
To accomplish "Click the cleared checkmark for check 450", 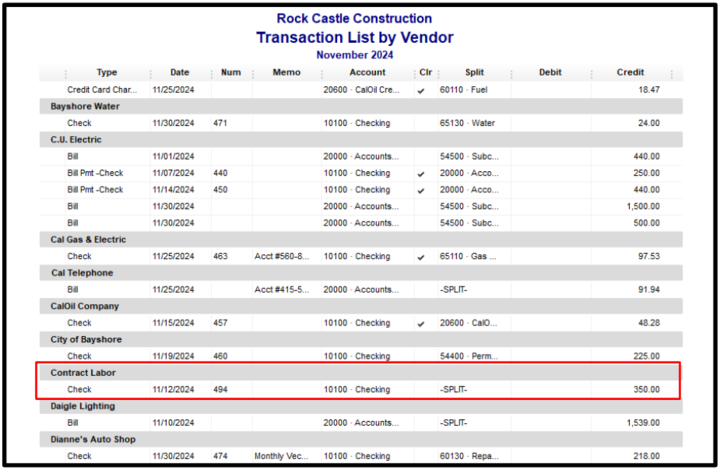I will tap(421, 190).
